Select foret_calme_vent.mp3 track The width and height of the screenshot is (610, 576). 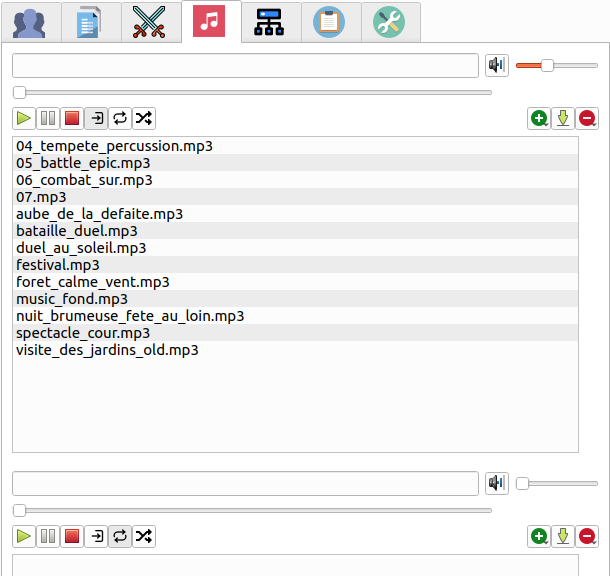coord(93,282)
